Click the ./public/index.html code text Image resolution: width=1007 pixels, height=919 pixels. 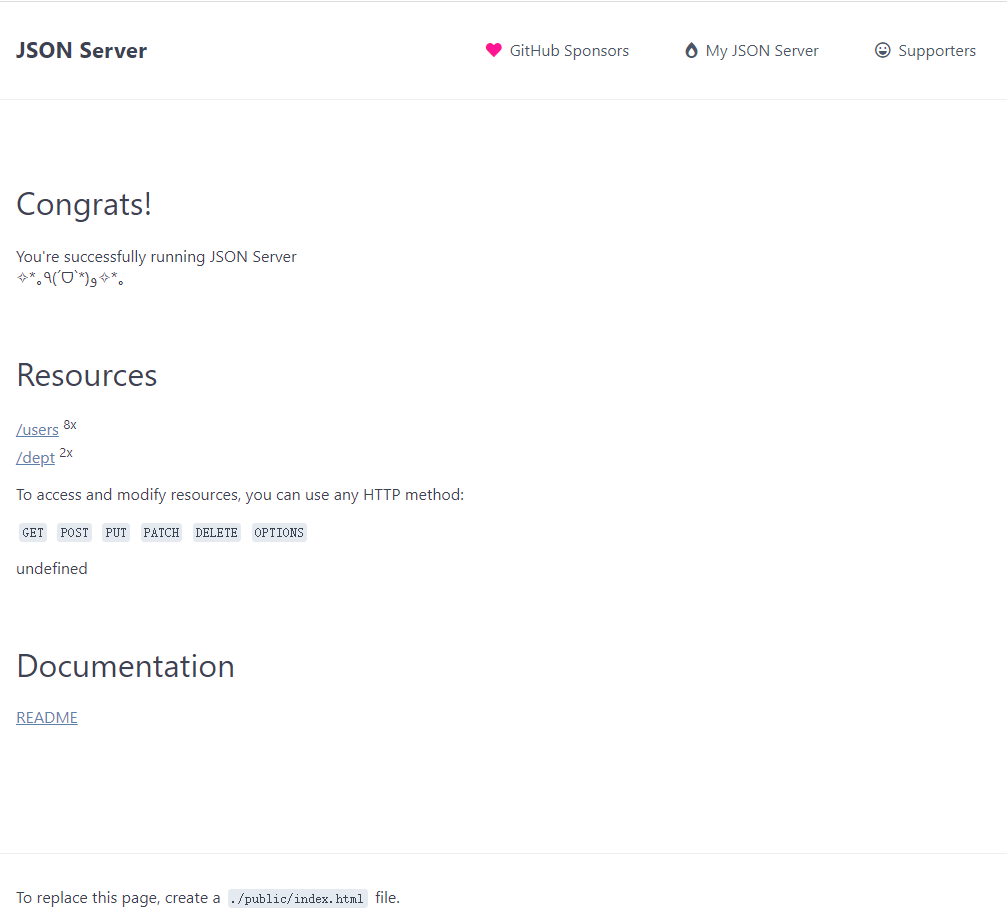point(297,898)
